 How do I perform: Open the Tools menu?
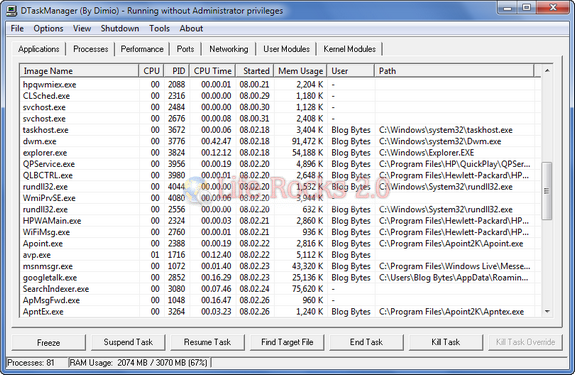(x=159, y=29)
